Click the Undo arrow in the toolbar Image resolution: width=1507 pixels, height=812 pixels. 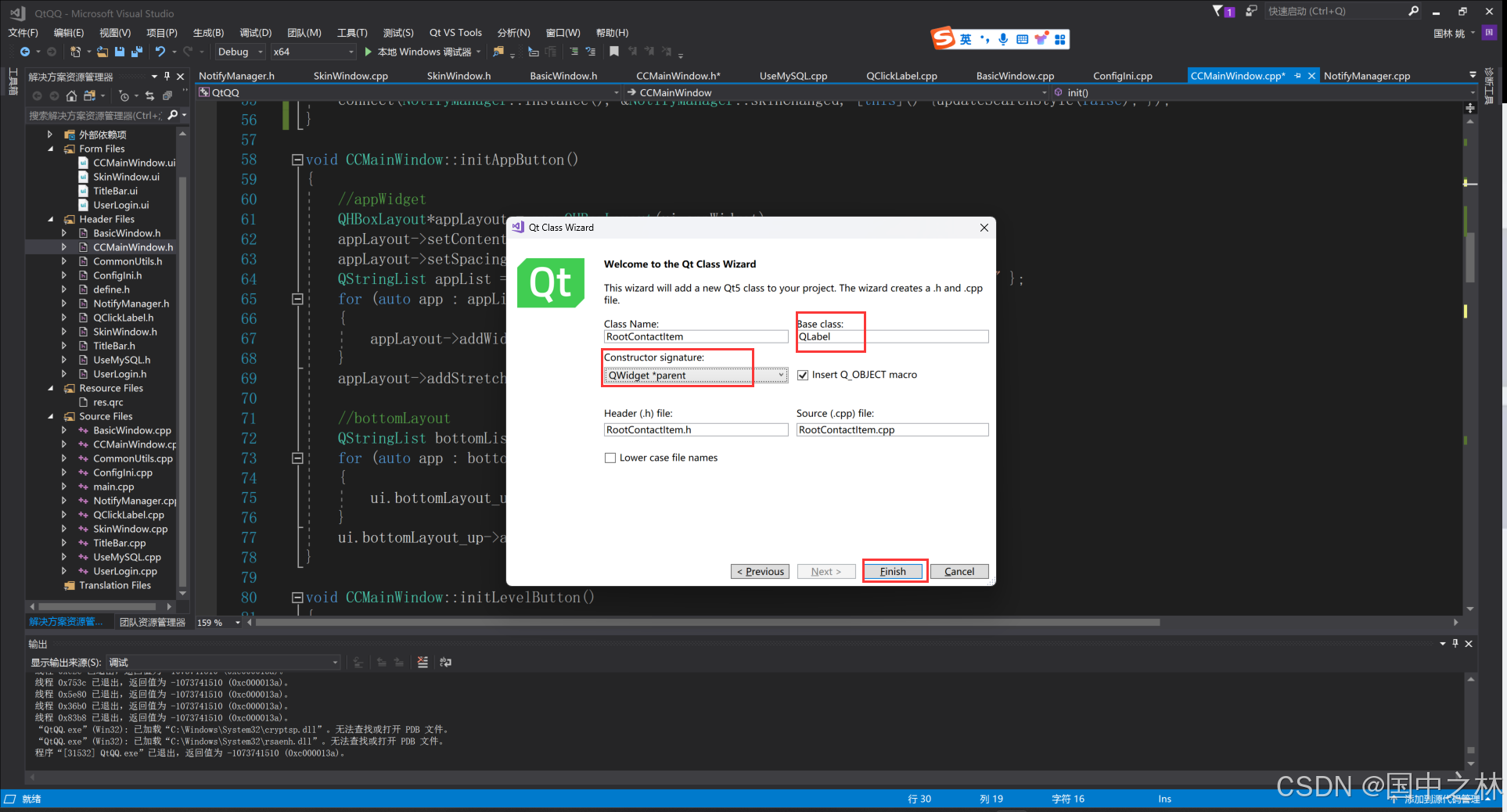click(x=160, y=52)
